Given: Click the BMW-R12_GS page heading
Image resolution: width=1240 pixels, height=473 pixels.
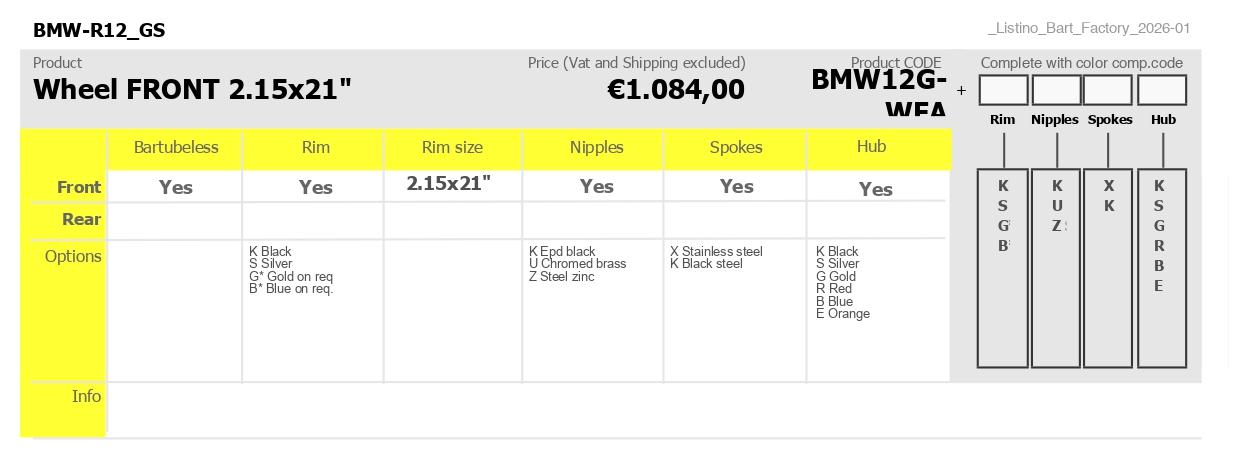Looking at the screenshot, I should [99, 30].
